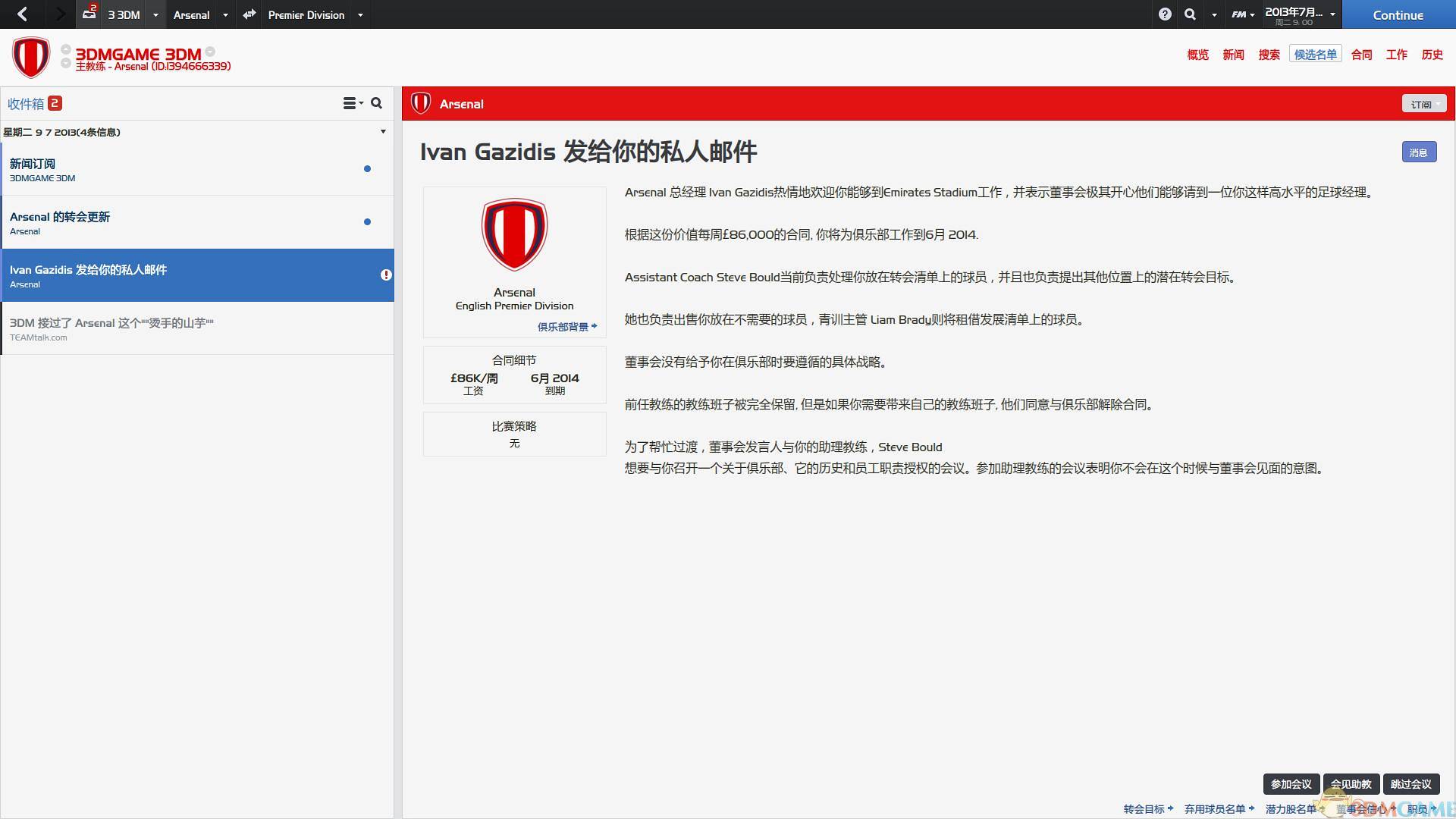Click the Continue button
This screenshot has width=1456, height=819.
click(x=1396, y=14)
